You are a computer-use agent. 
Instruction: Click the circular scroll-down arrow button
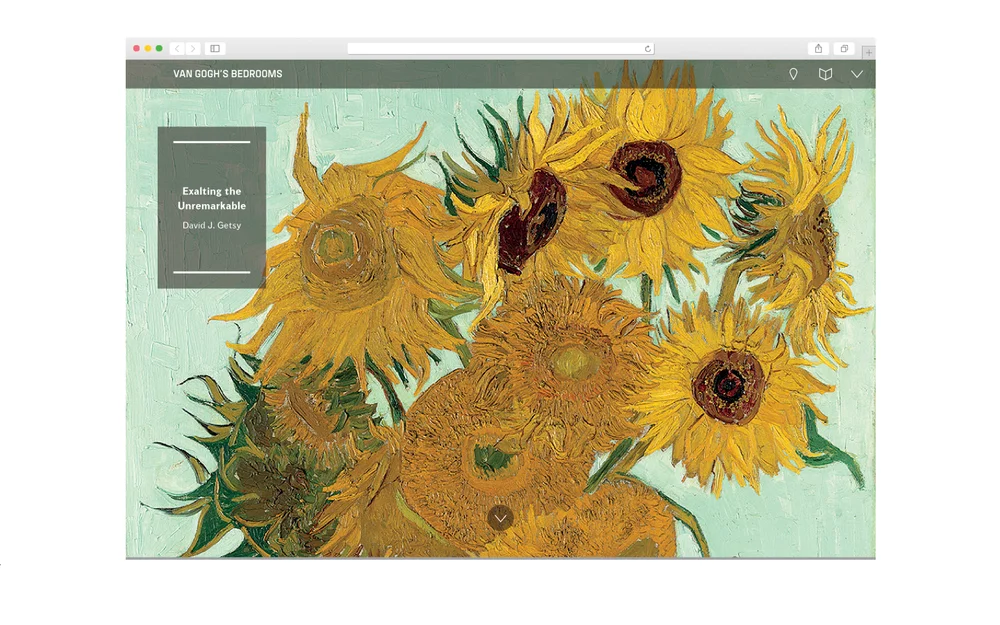(x=501, y=518)
